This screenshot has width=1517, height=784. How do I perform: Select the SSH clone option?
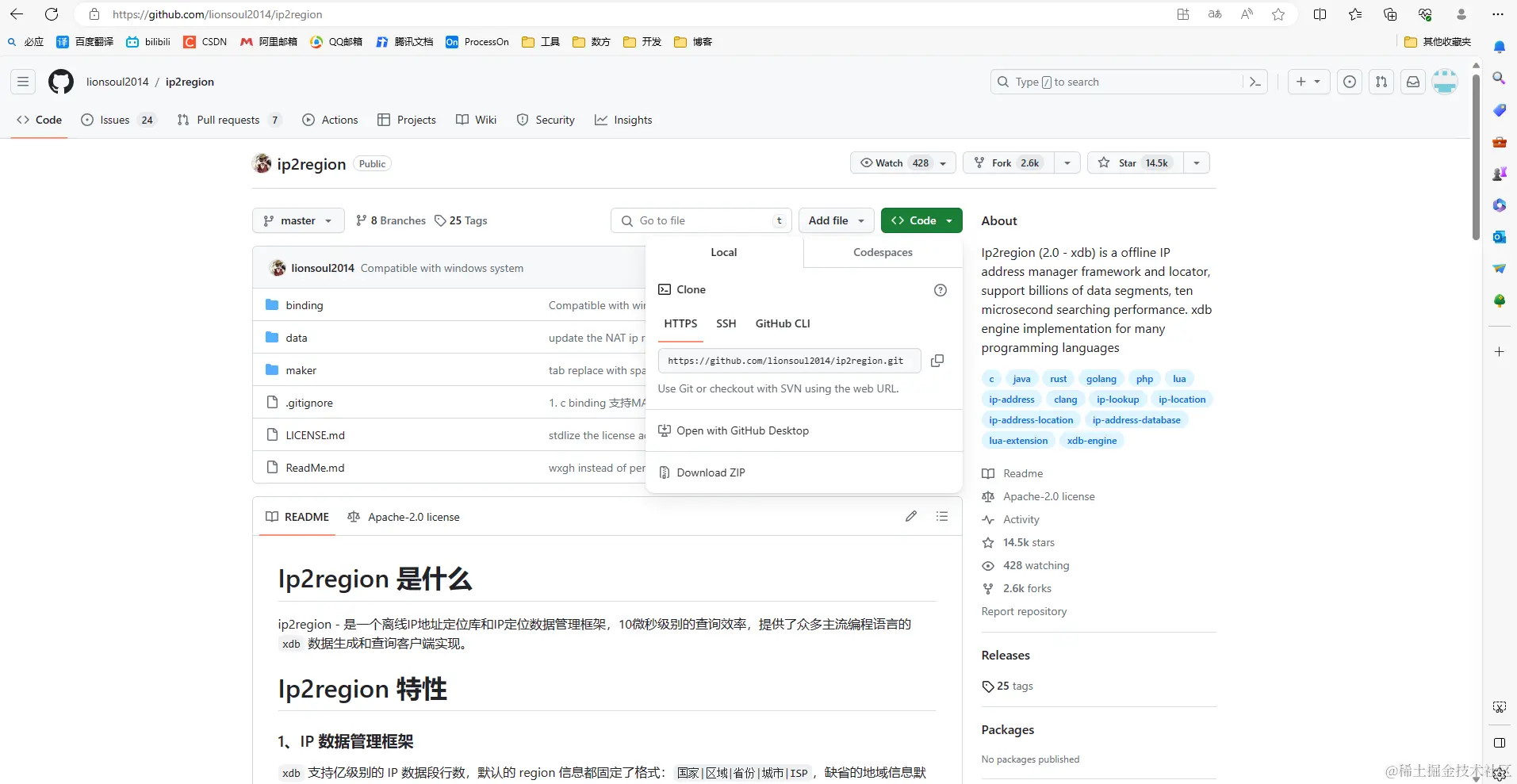726,323
